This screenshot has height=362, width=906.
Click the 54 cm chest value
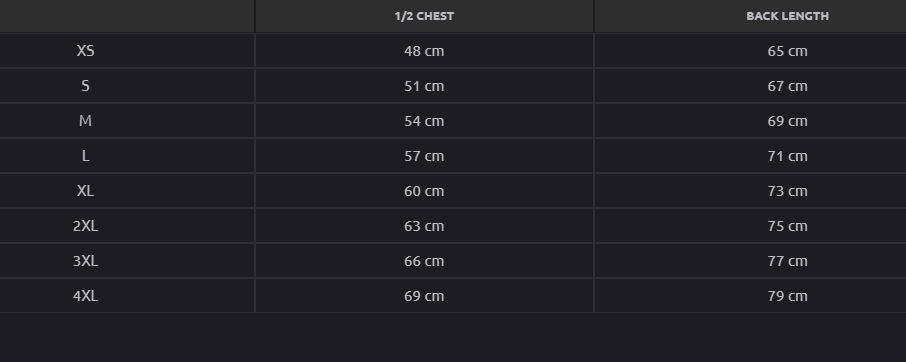pos(424,121)
